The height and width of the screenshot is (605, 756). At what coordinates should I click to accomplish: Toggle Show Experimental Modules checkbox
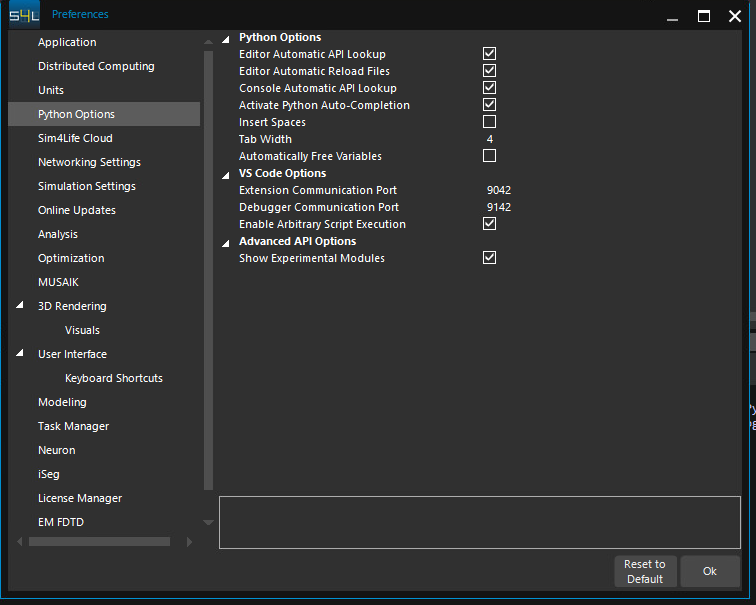(x=489, y=257)
